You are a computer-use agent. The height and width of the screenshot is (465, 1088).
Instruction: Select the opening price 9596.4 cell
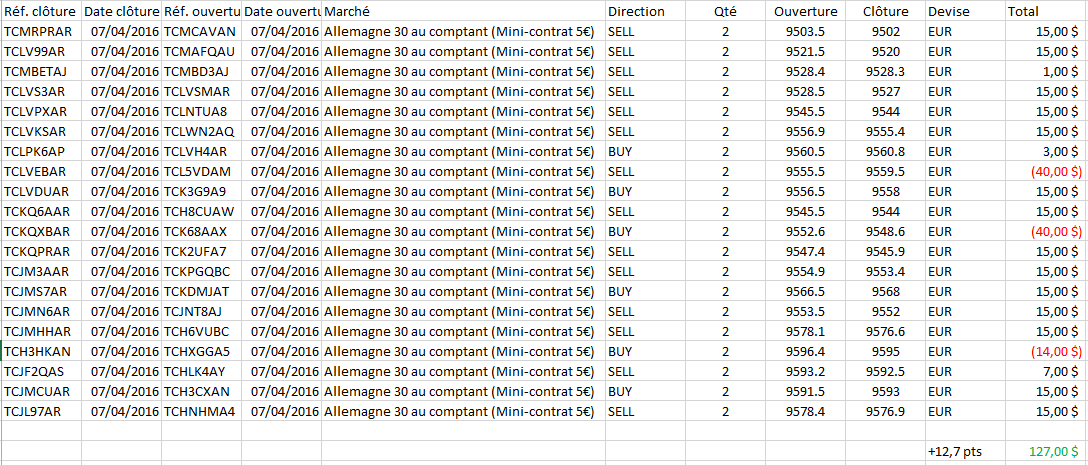[804, 351]
